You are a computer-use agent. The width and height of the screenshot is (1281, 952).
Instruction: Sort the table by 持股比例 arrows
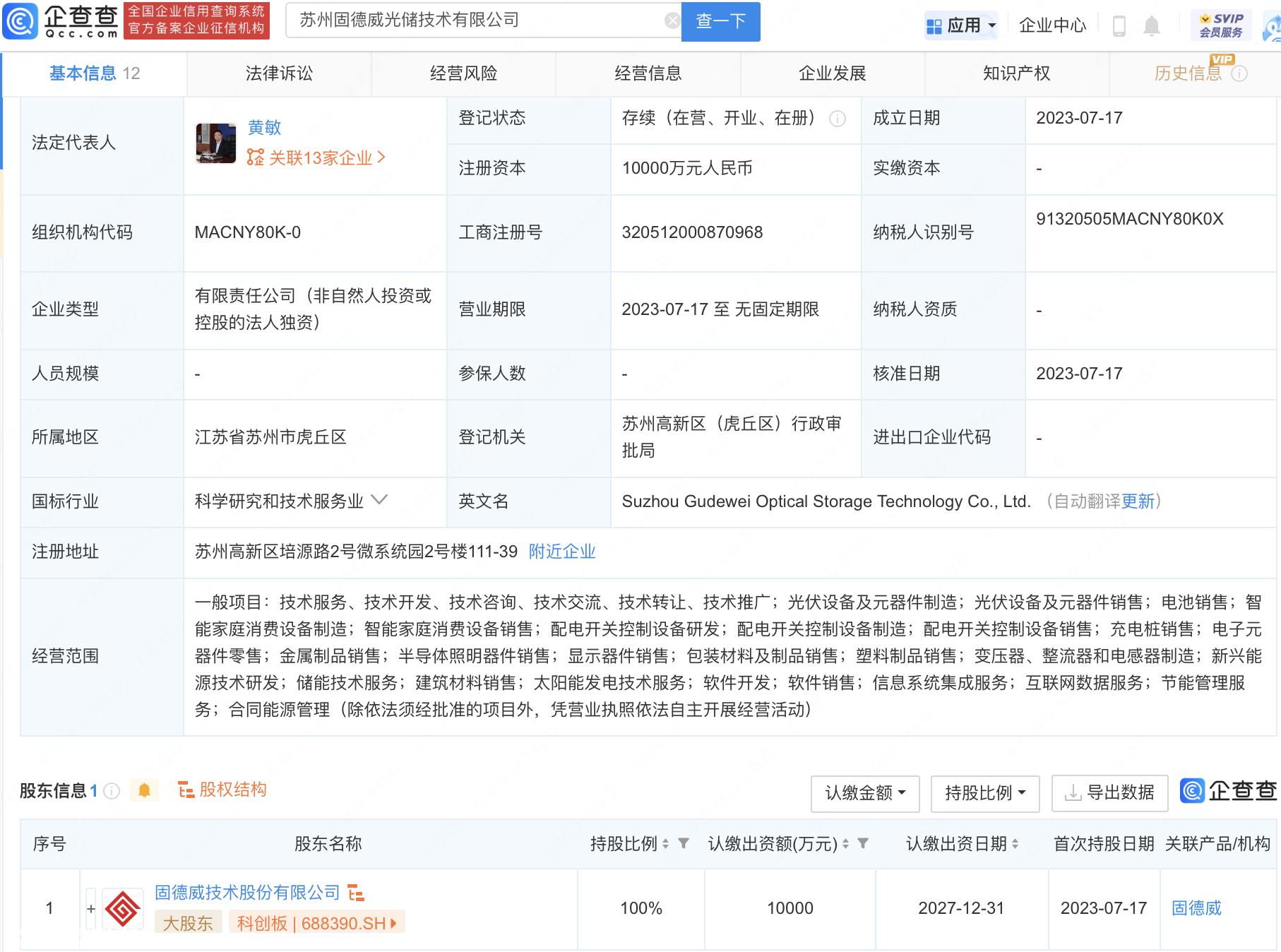point(665,843)
